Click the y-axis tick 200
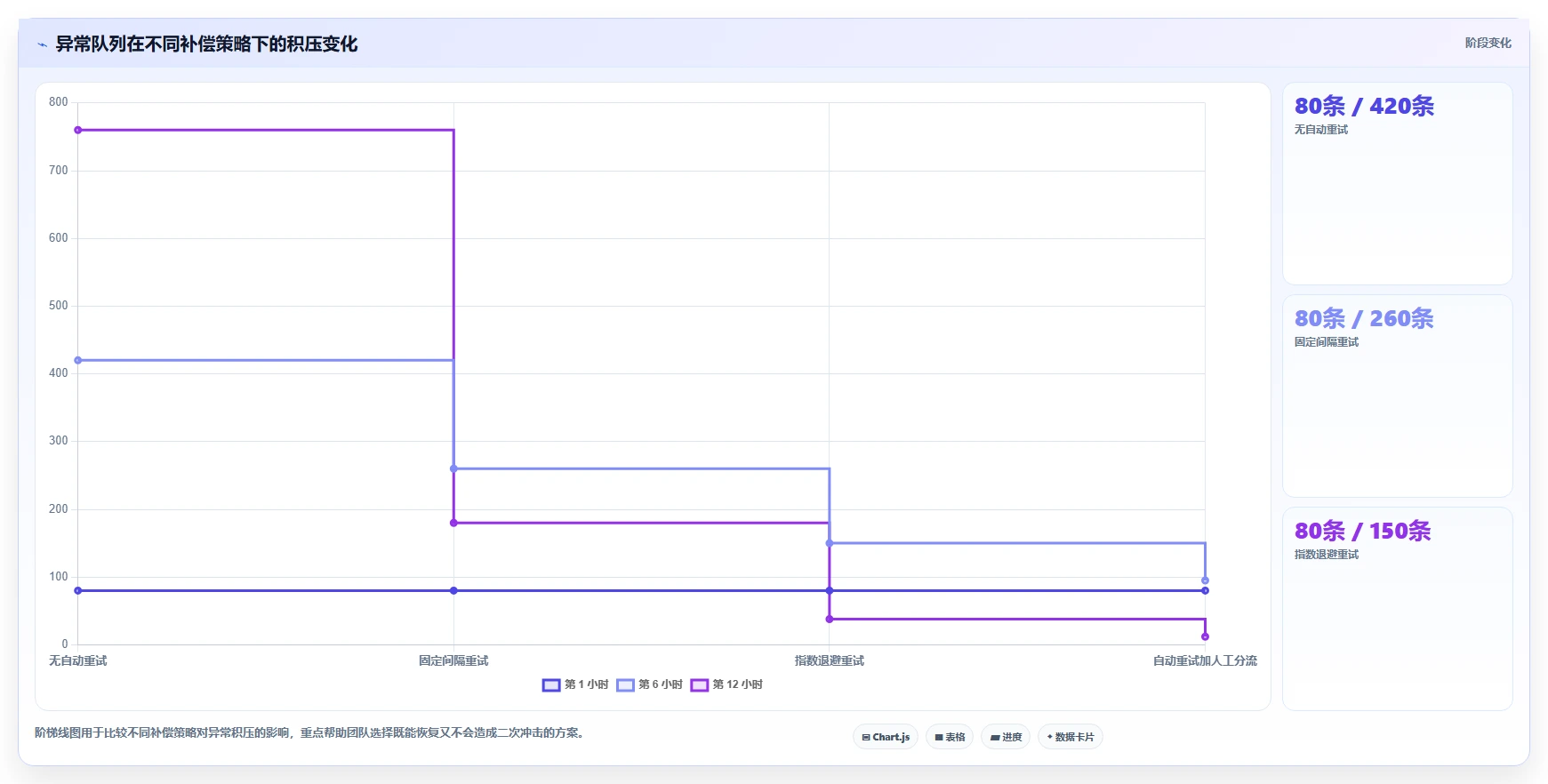Screen dimensions: 1548x784 [59, 508]
